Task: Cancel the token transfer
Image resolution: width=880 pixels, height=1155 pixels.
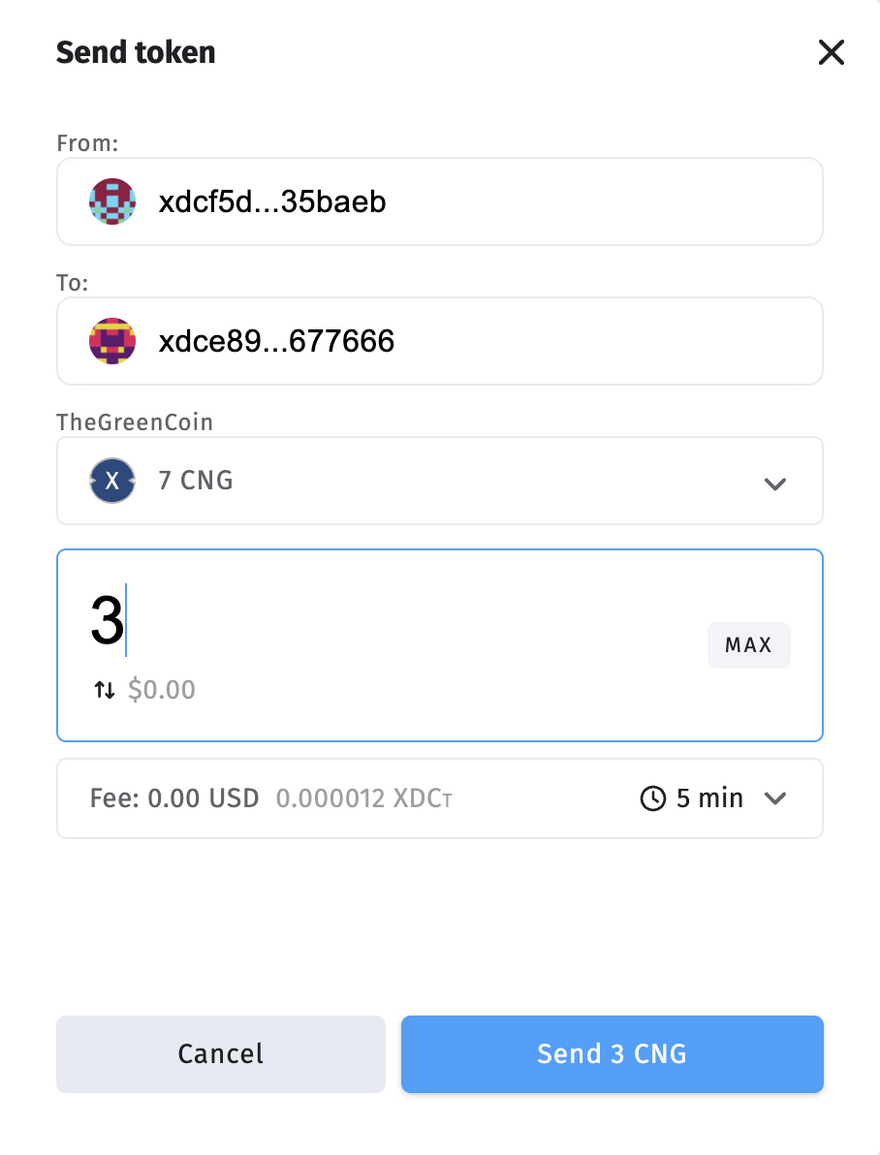Action: pyautogui.click(x=220, y=1054)
